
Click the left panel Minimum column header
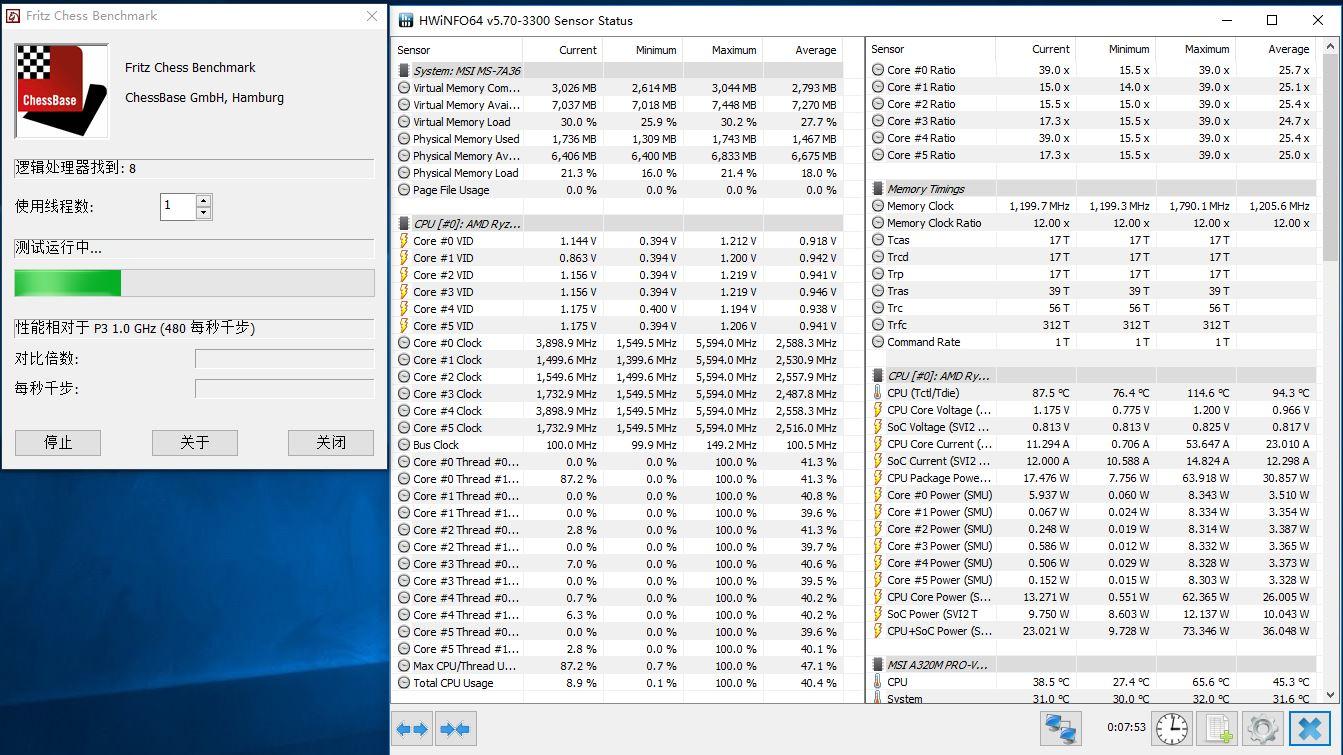point(641,50)
